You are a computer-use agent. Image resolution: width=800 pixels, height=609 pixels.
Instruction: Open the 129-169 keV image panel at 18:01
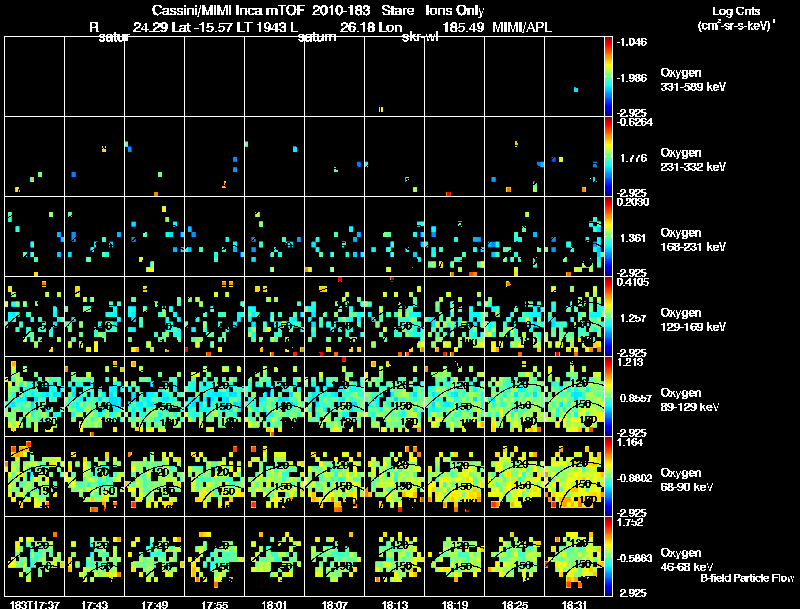pos(275,316)
